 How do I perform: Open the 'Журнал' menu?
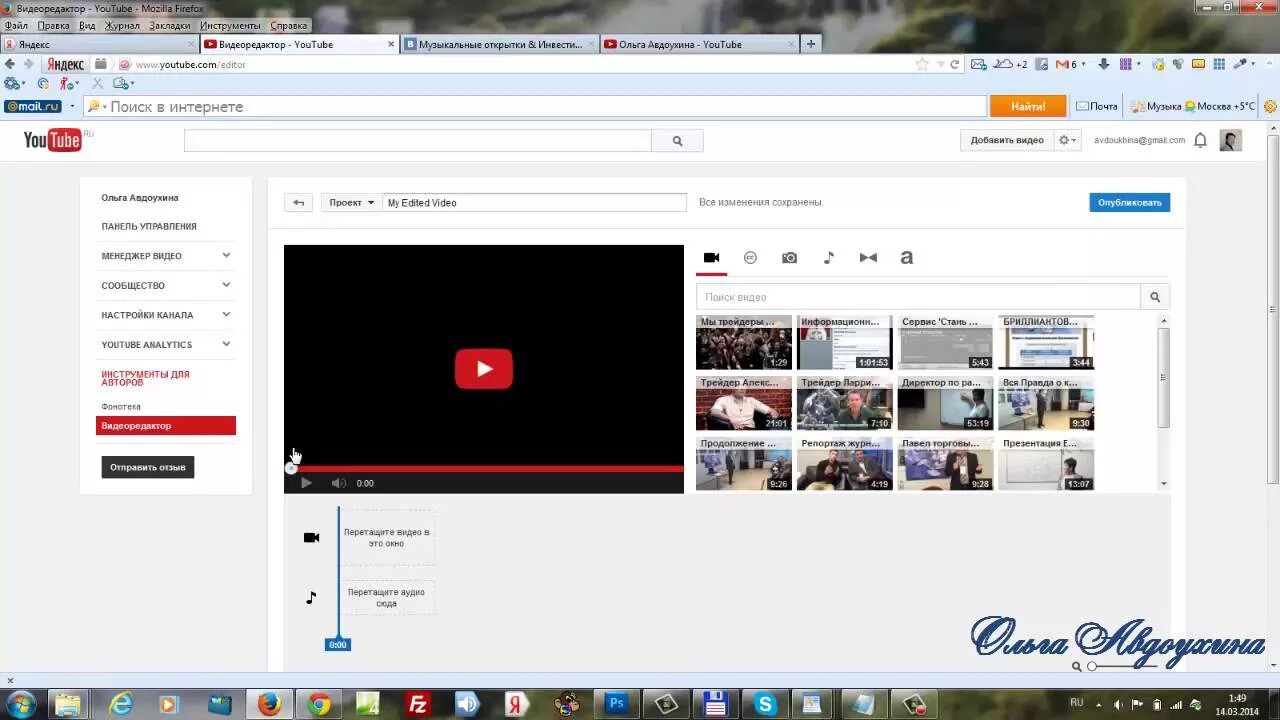(123, 25)
